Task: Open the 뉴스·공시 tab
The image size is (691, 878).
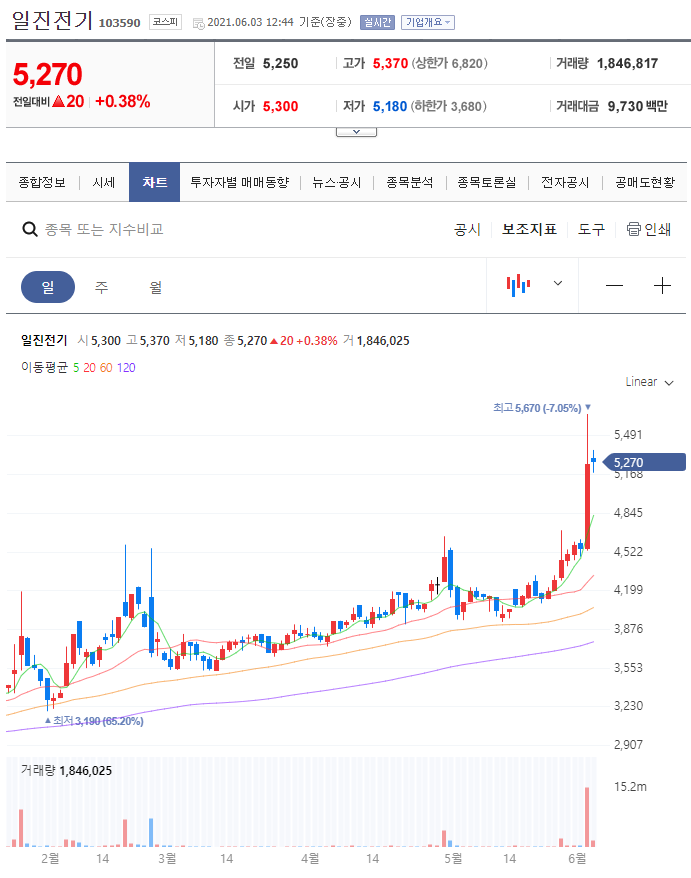Action: (x=337, y=182)
